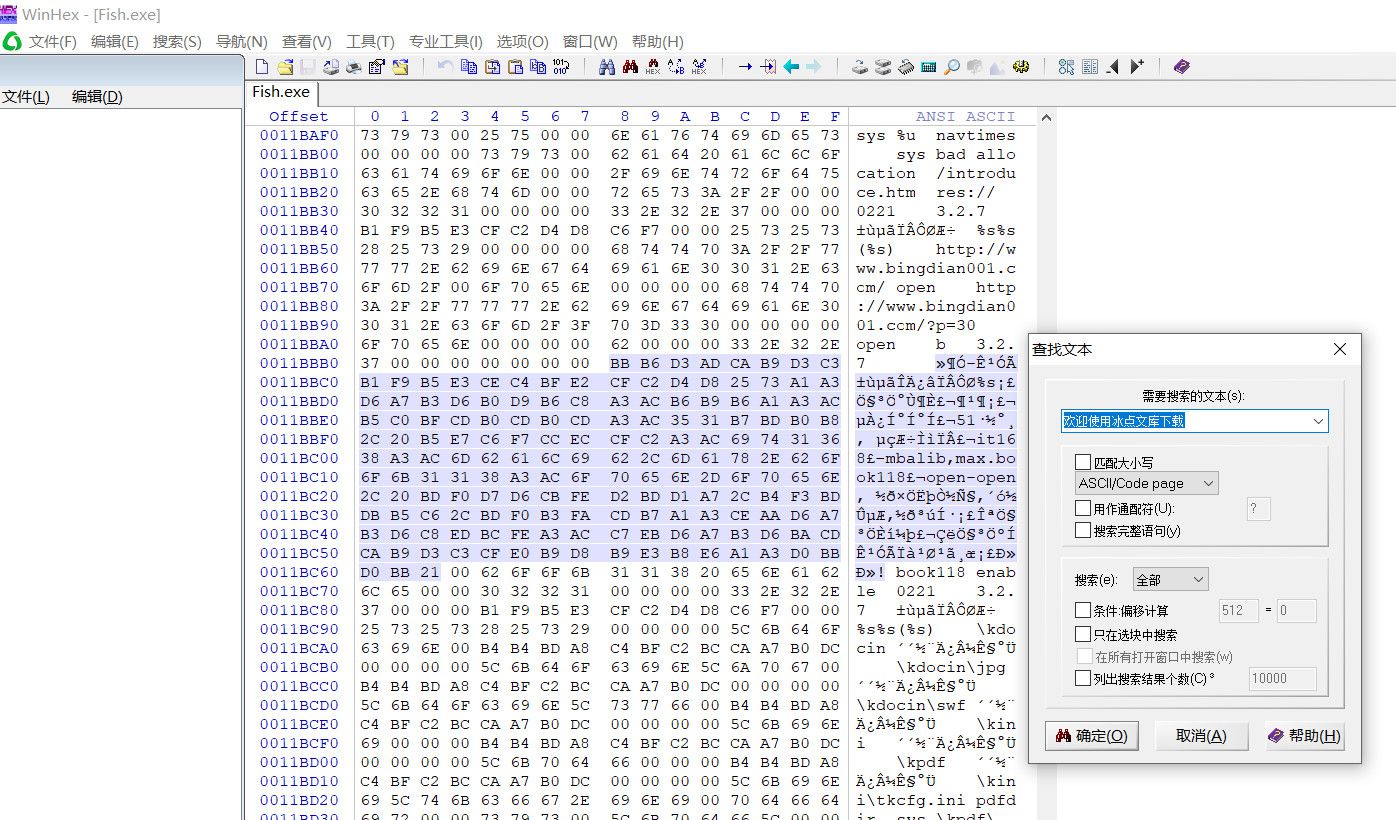Open the 选项(O) menu

point(522,41)
